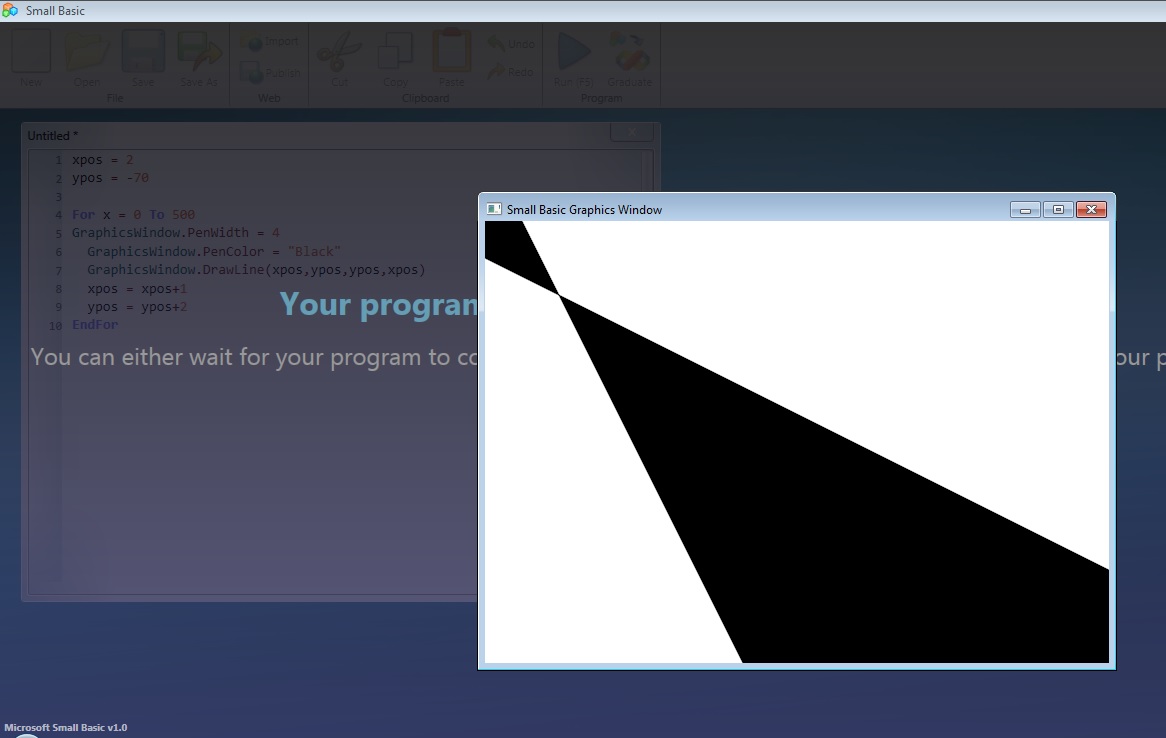
Task: Cut selection with the scissors icon
Action: [x=340, y=56]
